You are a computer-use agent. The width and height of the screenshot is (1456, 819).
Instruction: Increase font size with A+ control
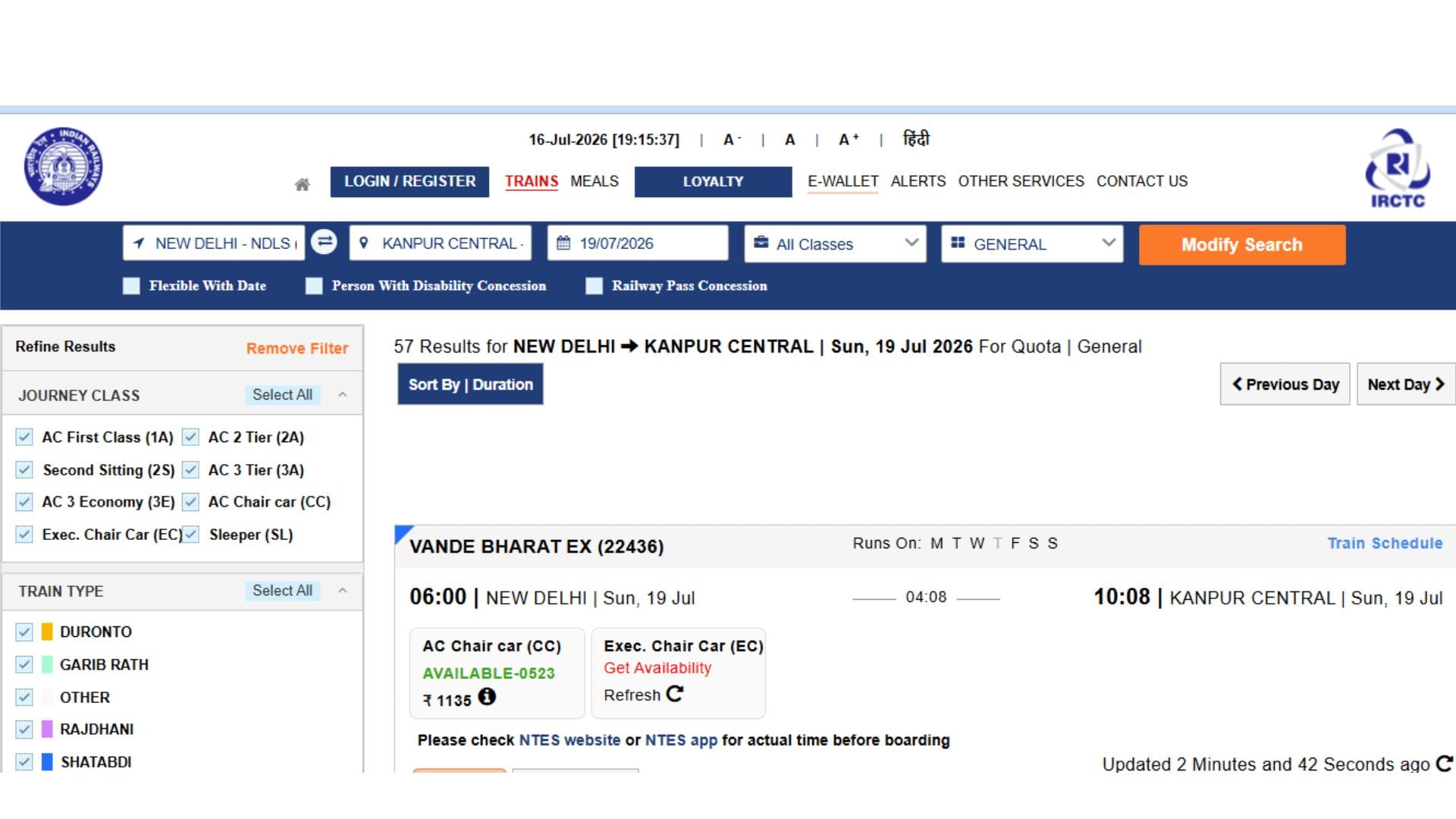[x=849, y=140]
